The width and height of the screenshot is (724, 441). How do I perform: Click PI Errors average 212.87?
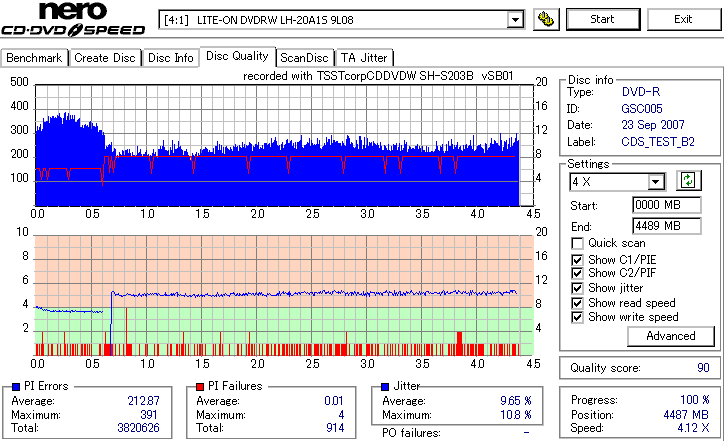[144, 401]
